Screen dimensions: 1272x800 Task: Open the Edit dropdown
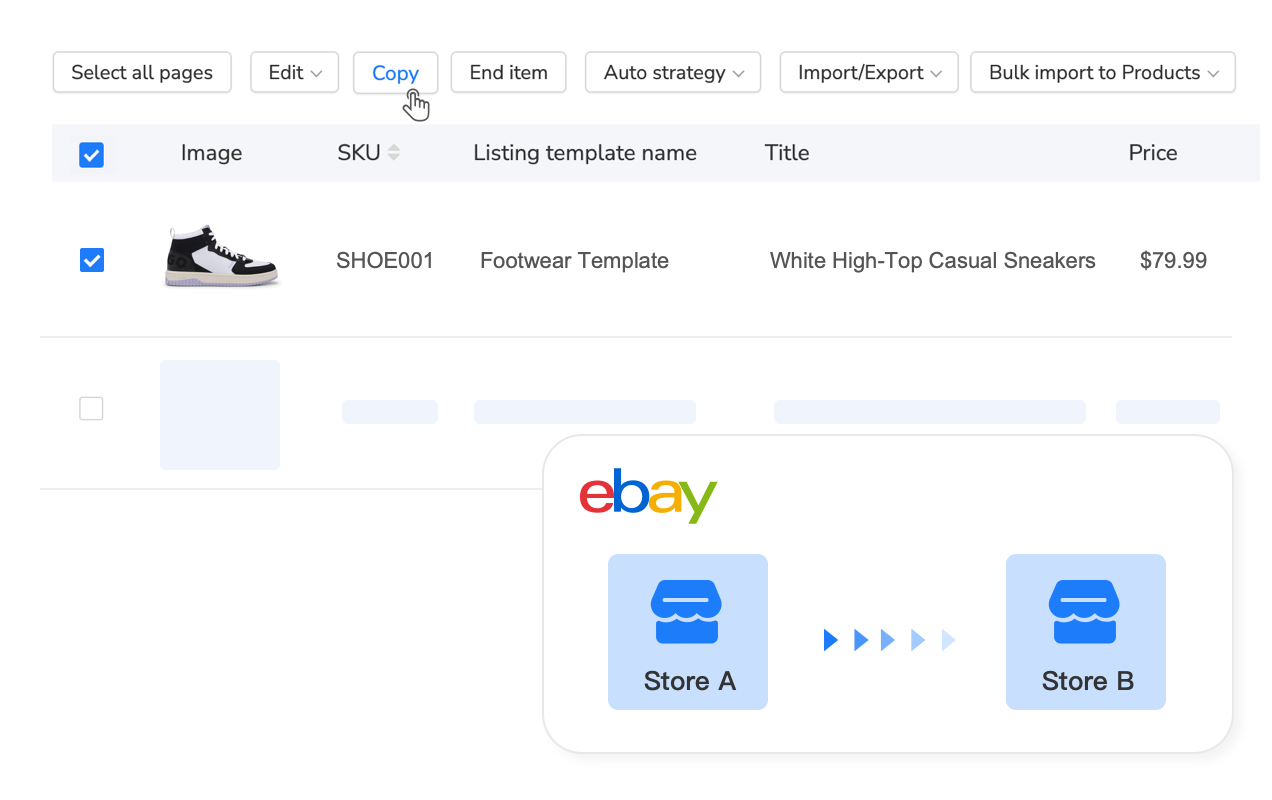pos(294,72)
